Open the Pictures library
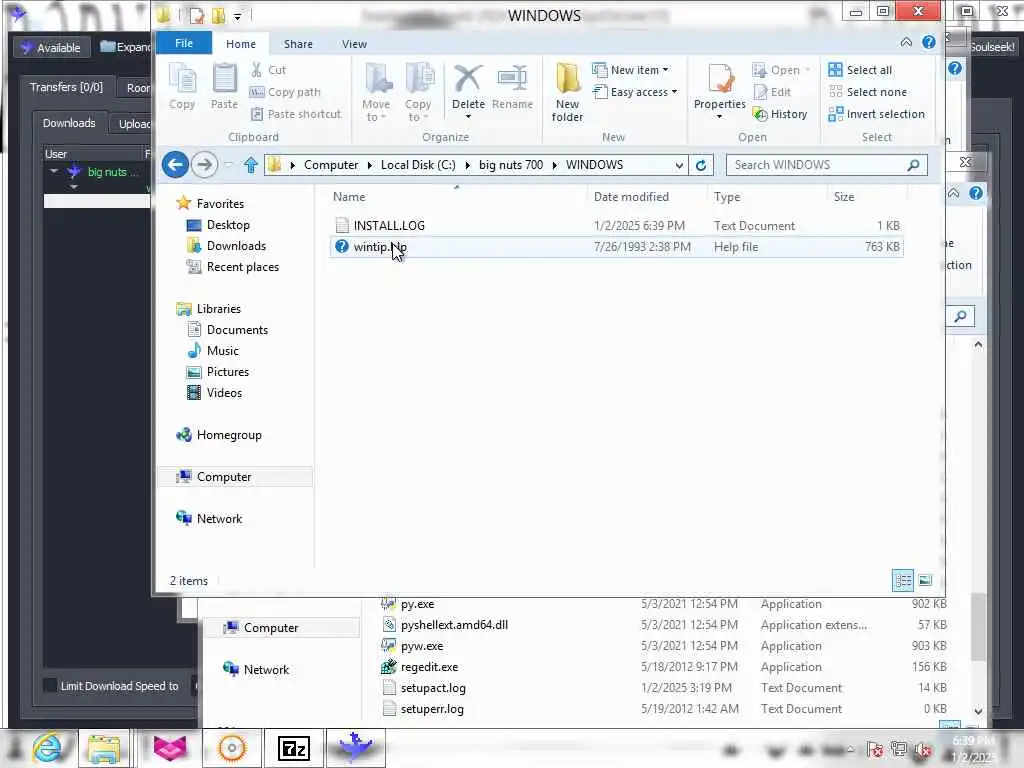The image size is (1024, 768). click(x=218, y=372)
